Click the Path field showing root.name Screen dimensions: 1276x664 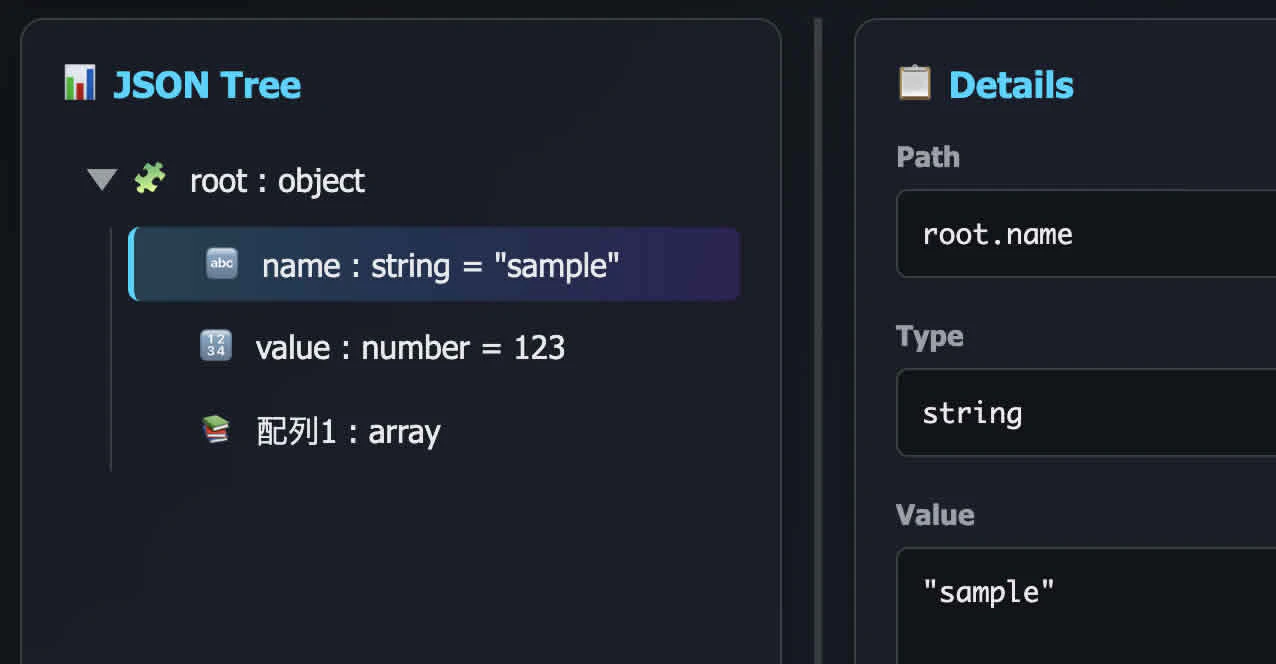(1086, 234)
